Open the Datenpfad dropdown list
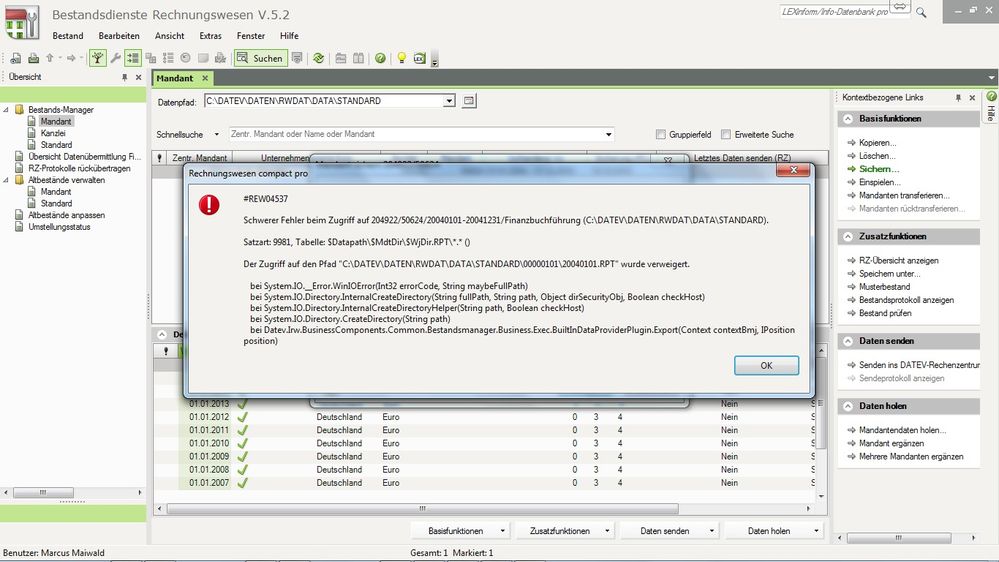 pos(449,101)
